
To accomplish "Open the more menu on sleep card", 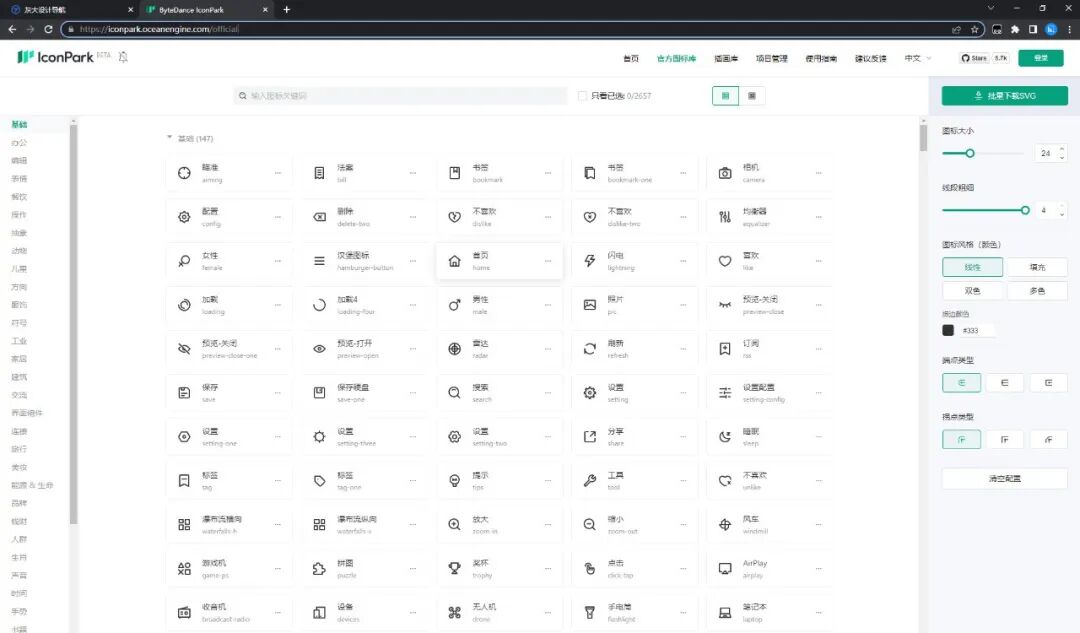I will point(818,437).
